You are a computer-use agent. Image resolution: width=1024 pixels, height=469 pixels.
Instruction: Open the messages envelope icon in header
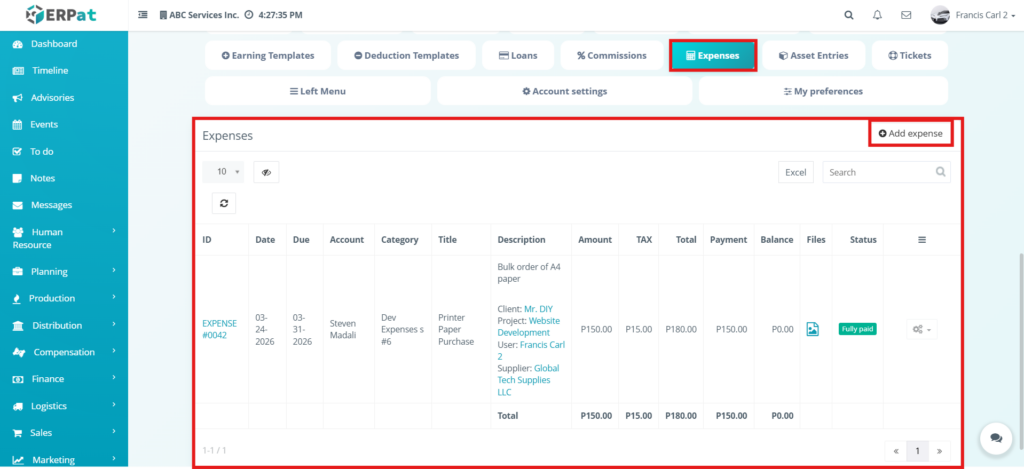pos(906,15)
